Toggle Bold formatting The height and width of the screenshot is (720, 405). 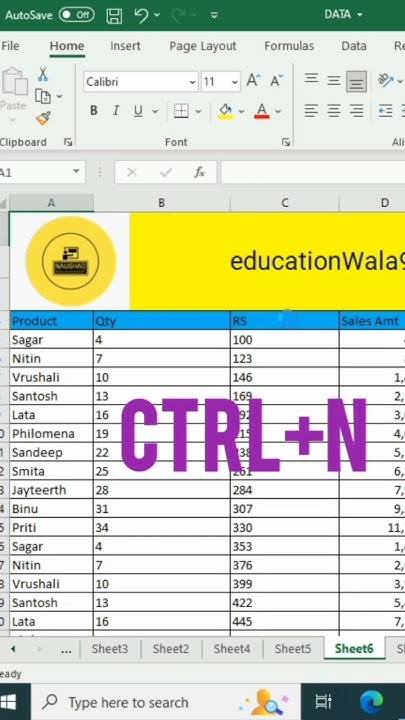coord(94,111)
